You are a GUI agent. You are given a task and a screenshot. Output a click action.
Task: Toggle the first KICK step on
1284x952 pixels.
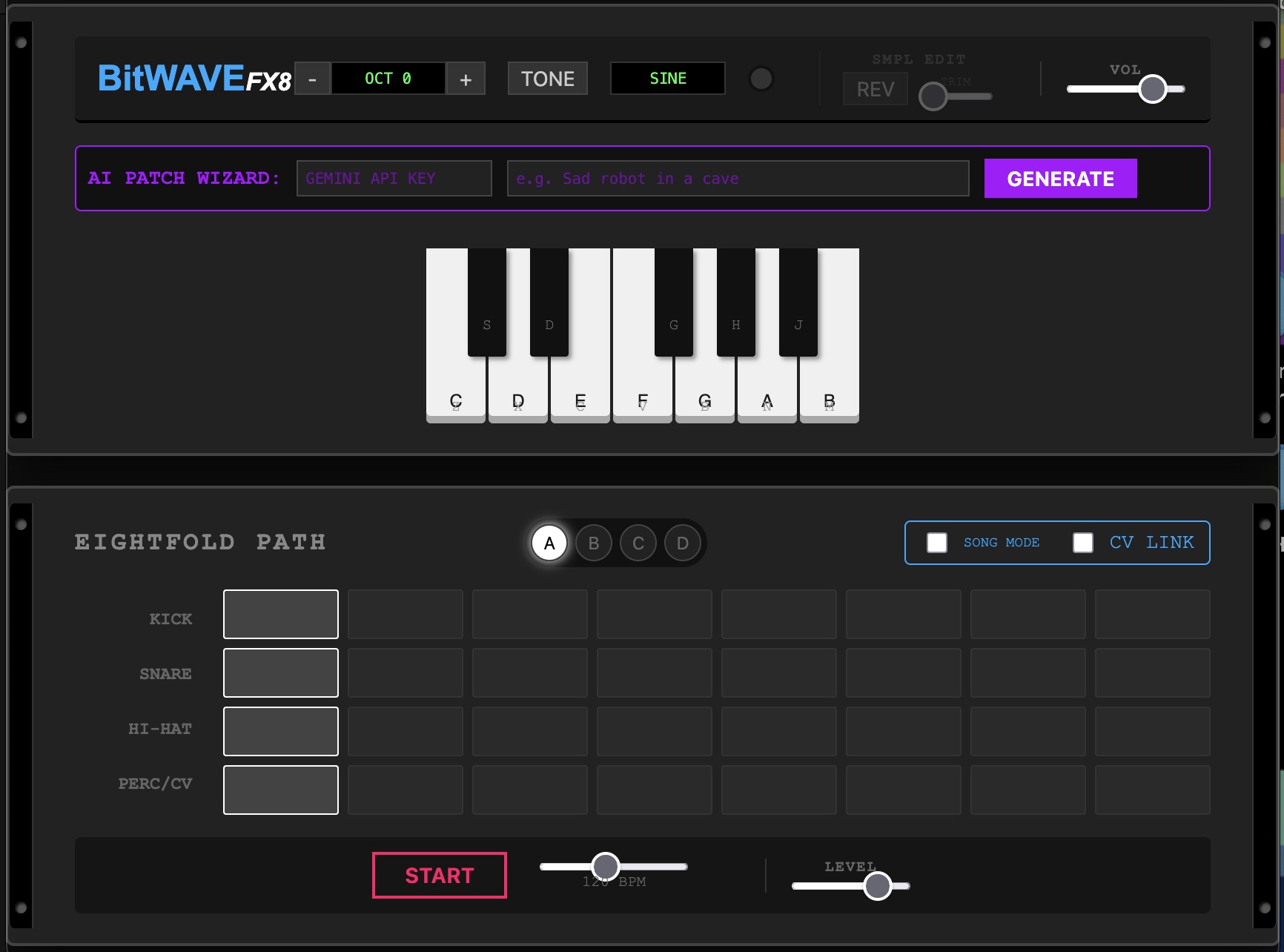280,614
